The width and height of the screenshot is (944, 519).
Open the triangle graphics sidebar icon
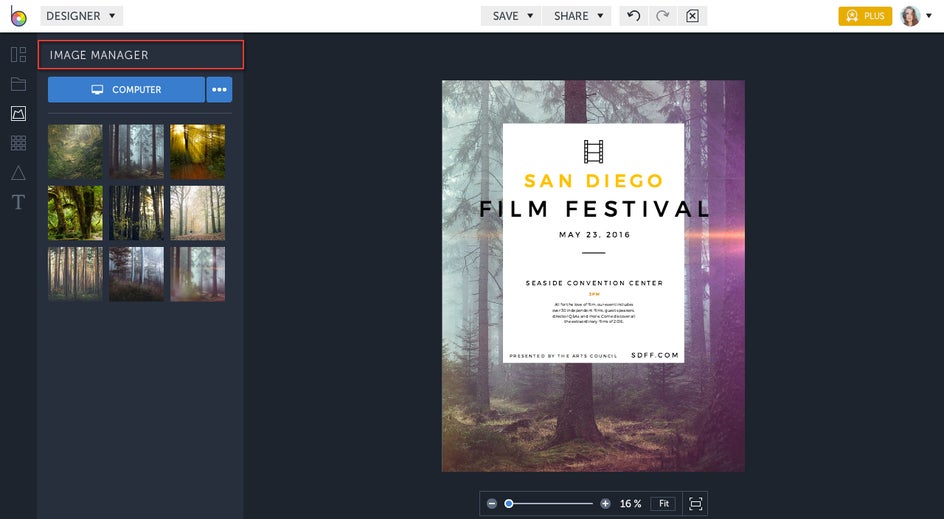tap(18, 173)
